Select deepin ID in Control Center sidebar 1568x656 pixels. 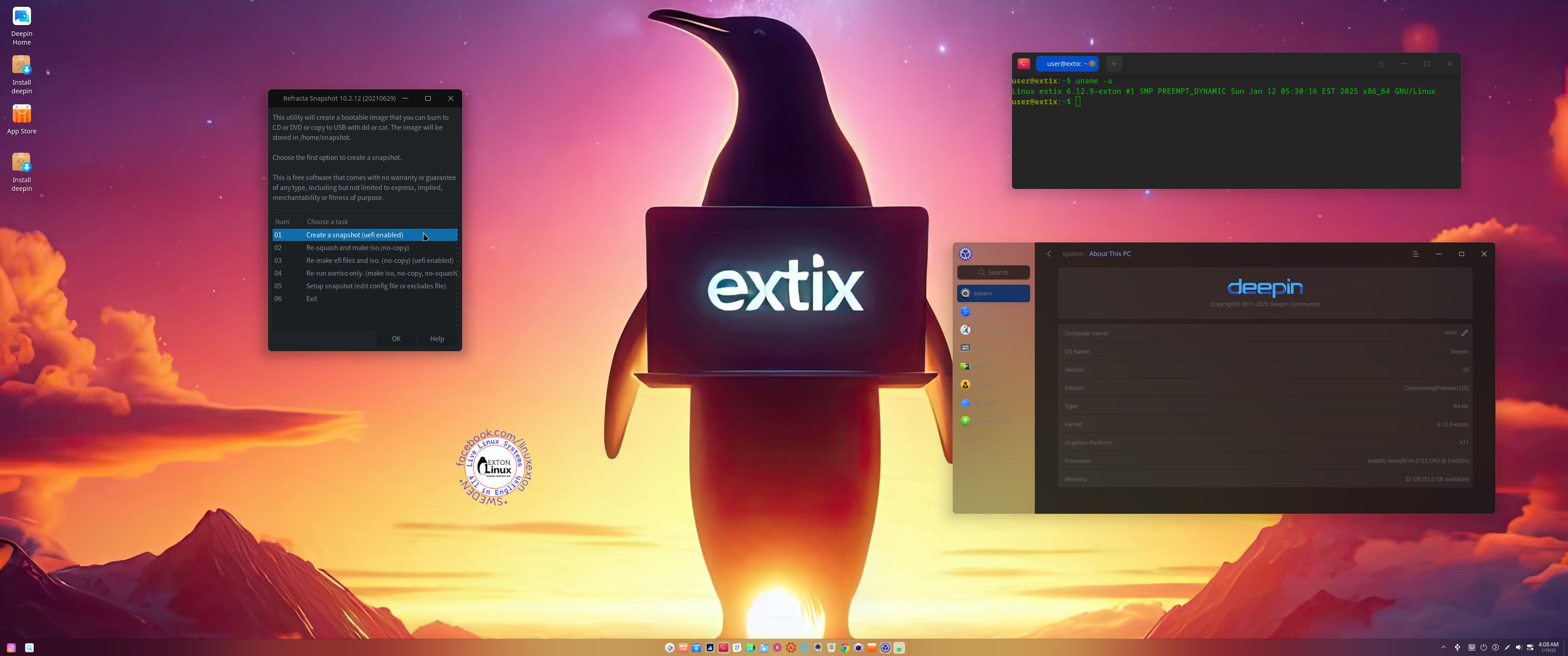(993, 402)
